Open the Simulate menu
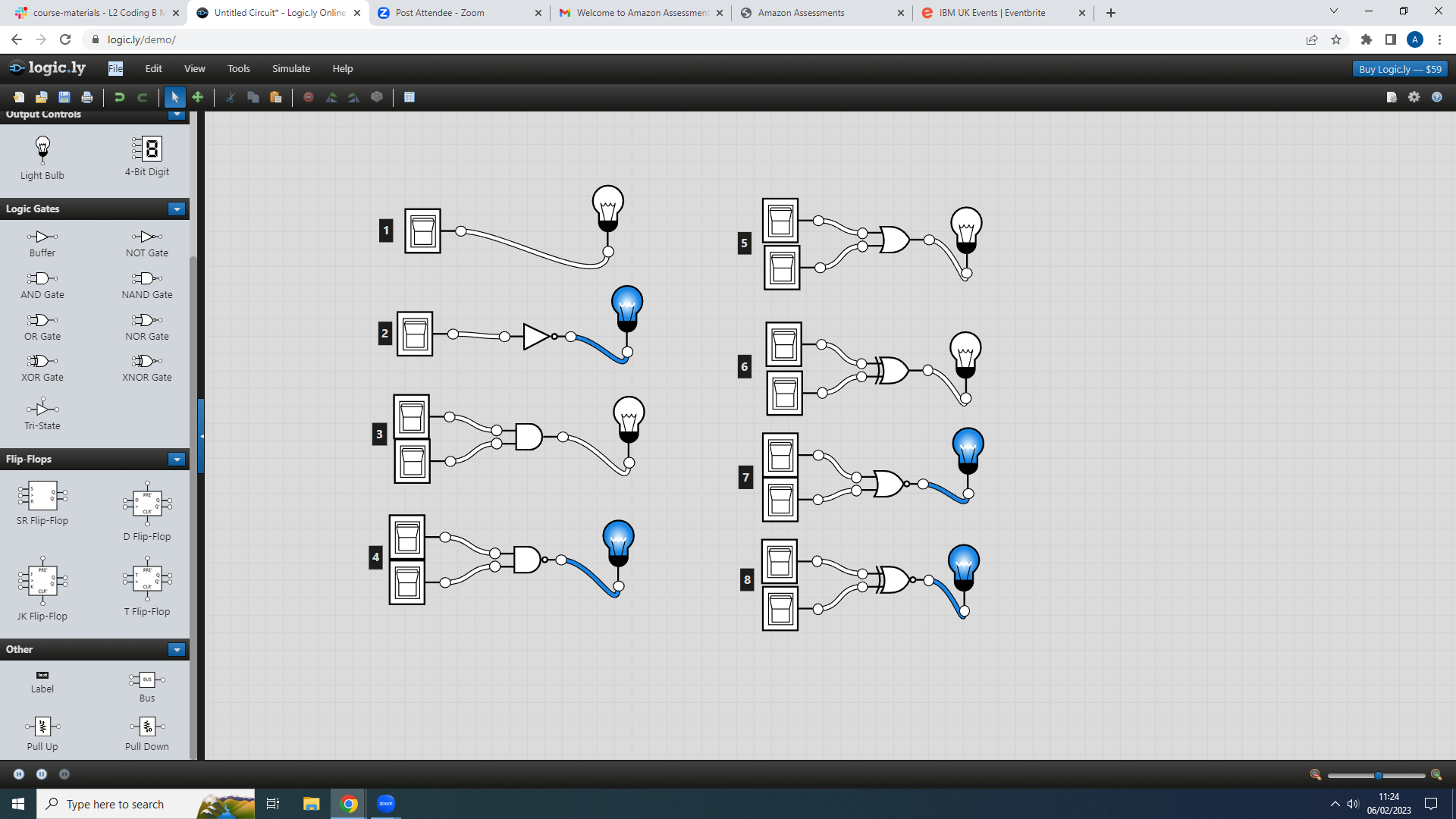The image size is (1456, 819). coord(291,68)
